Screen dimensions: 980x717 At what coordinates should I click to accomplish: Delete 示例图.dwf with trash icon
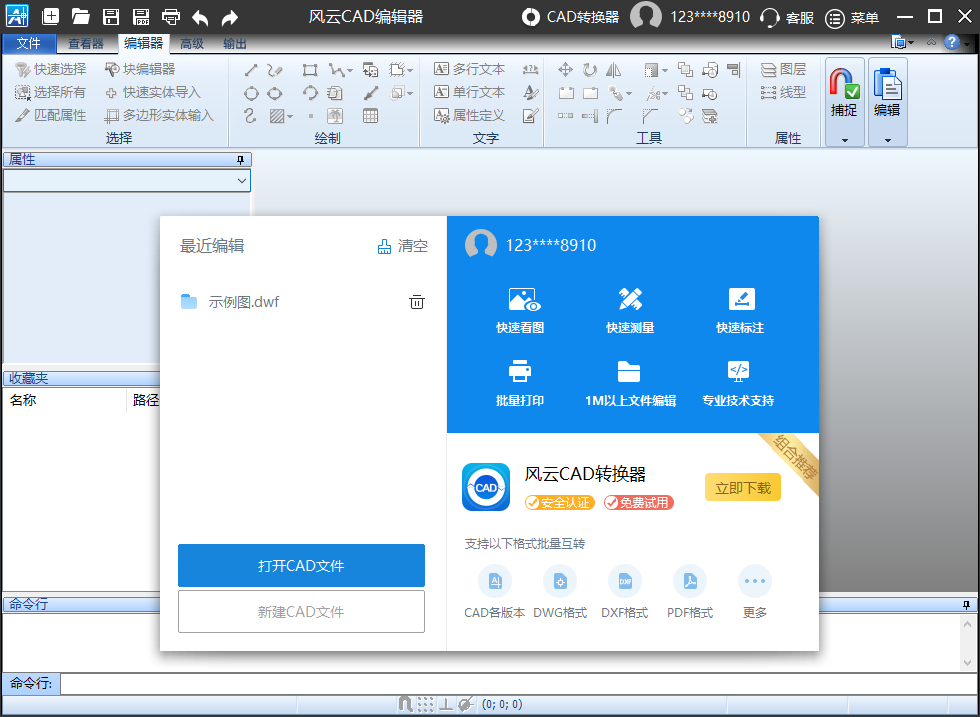tap(417, 302)
